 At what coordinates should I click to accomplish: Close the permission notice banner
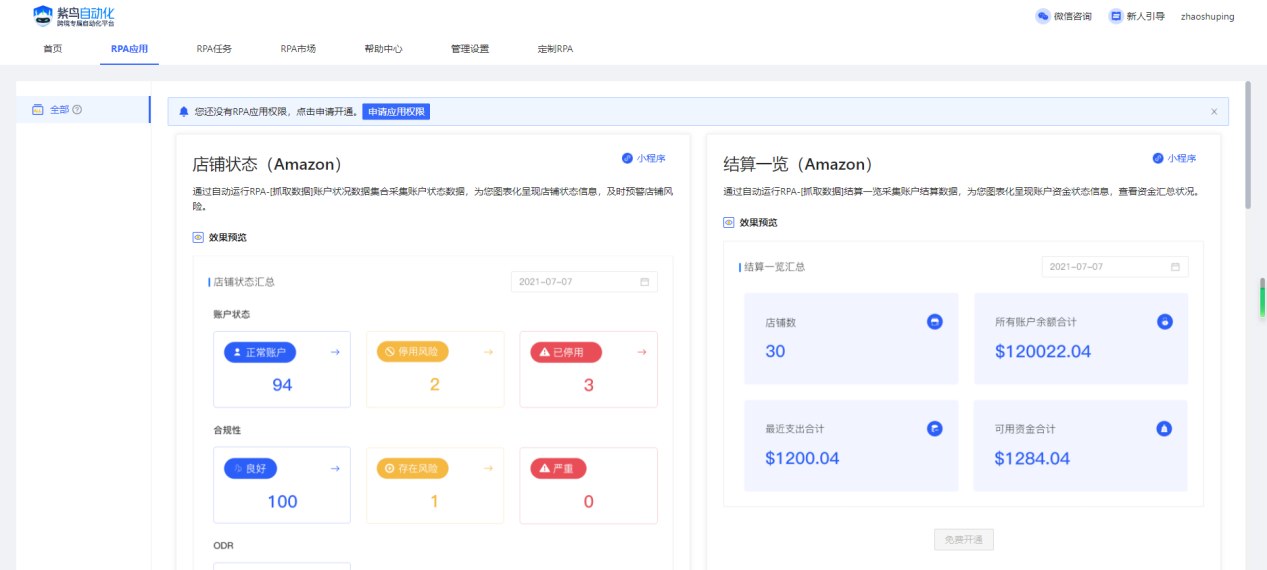click(1214, 112)
